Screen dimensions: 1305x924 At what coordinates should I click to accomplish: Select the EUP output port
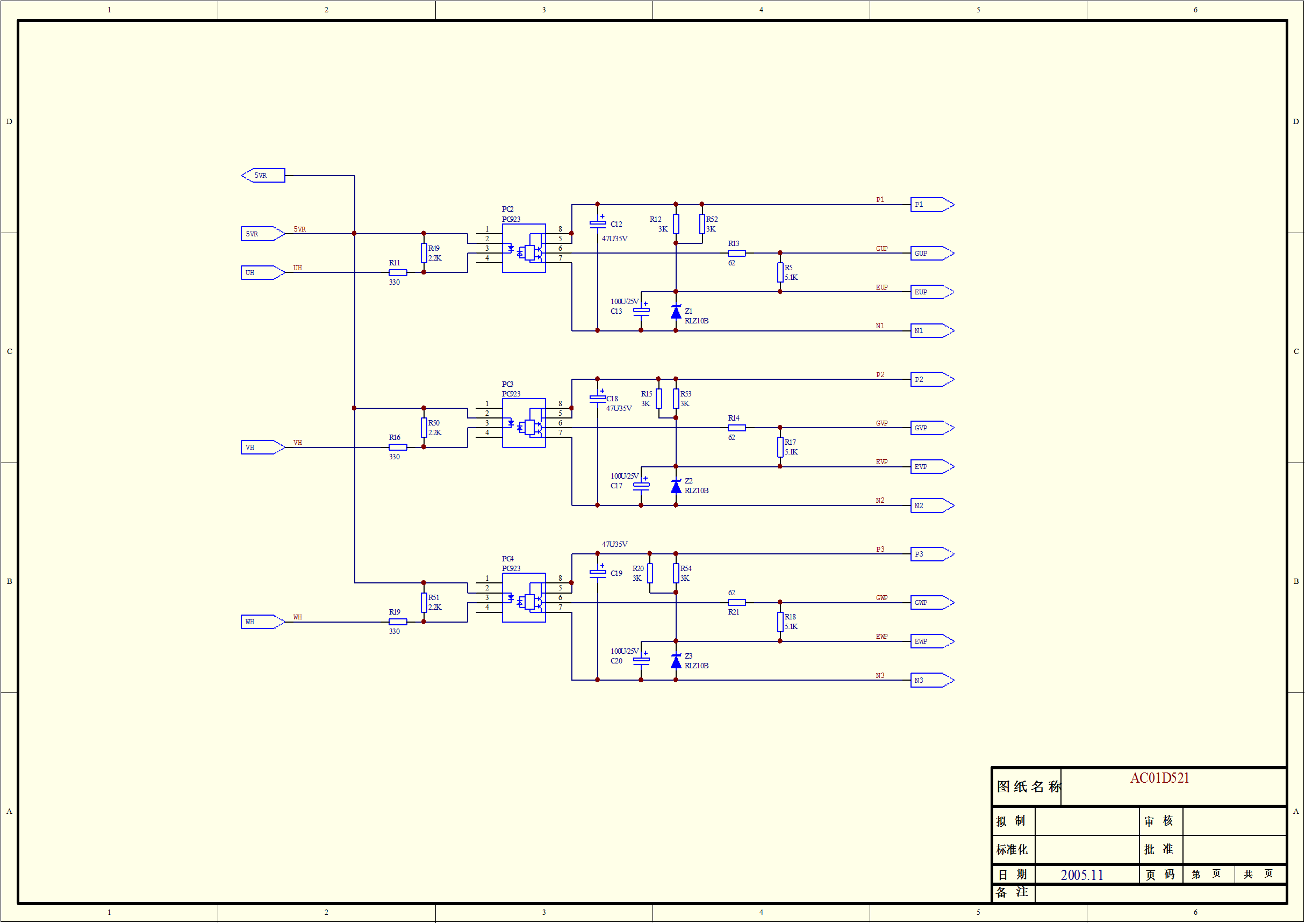[x=933, y=292]
